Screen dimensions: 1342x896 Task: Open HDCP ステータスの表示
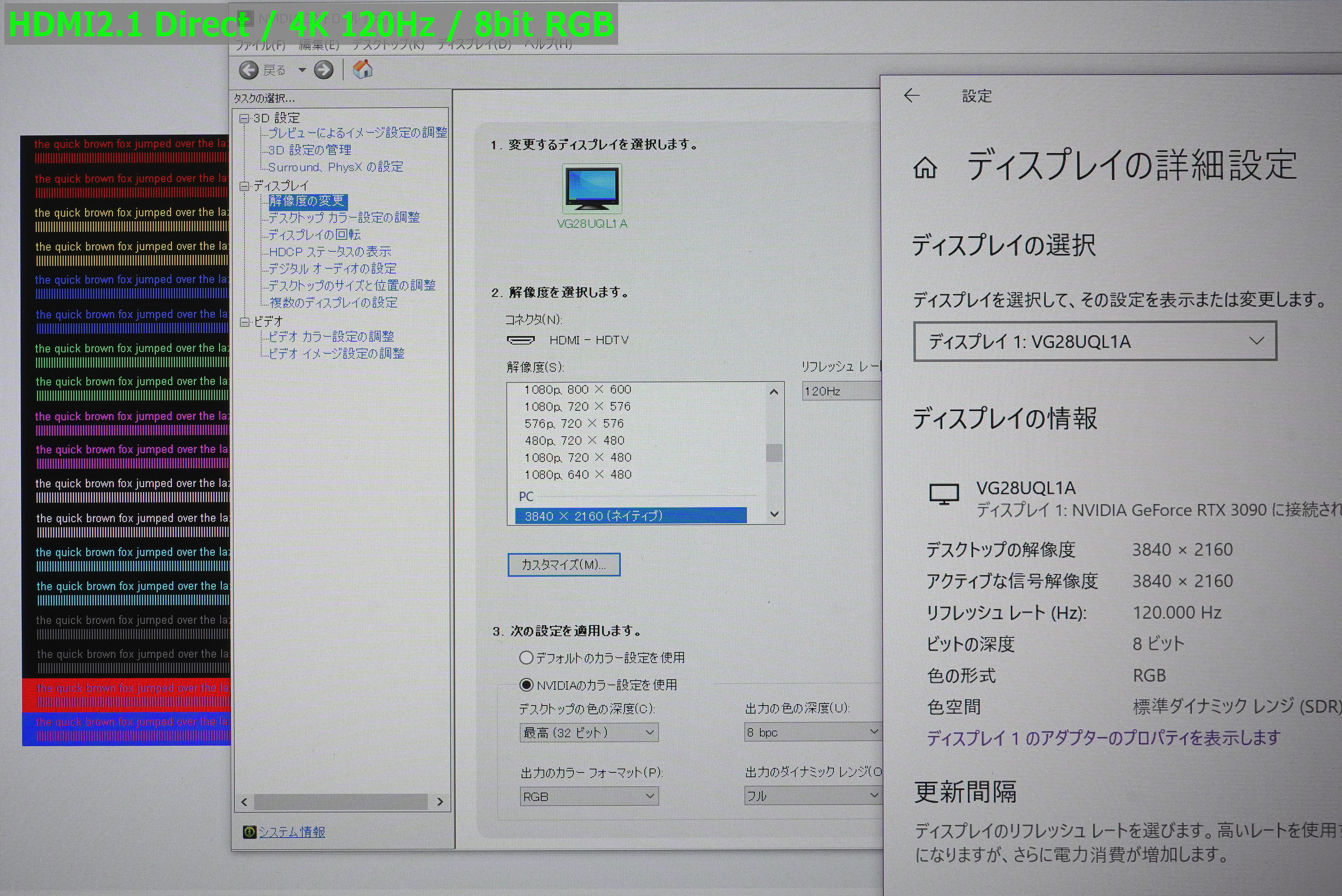pos(330,251)
